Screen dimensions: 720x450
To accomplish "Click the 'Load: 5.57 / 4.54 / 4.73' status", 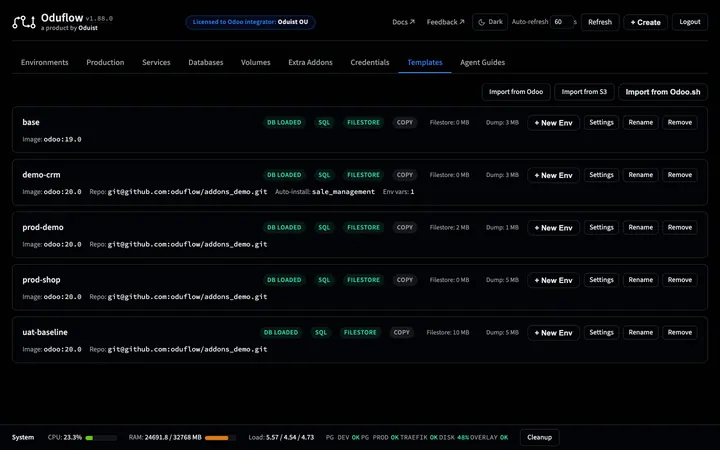I will [281, 437].
